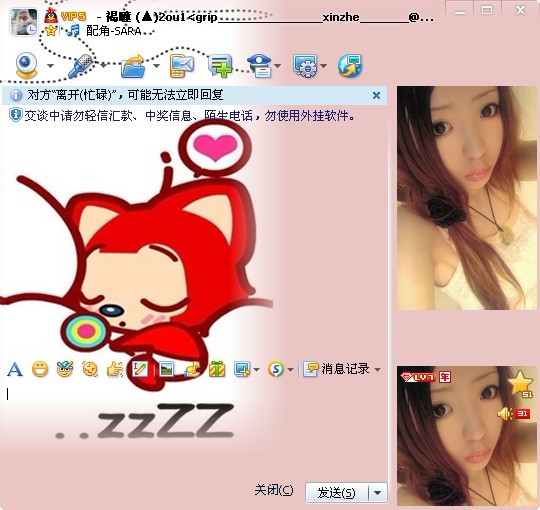This screenshot has height=510, width=540.
Task: Open the magic emoticon icon
Action: (x=65, y=370)
